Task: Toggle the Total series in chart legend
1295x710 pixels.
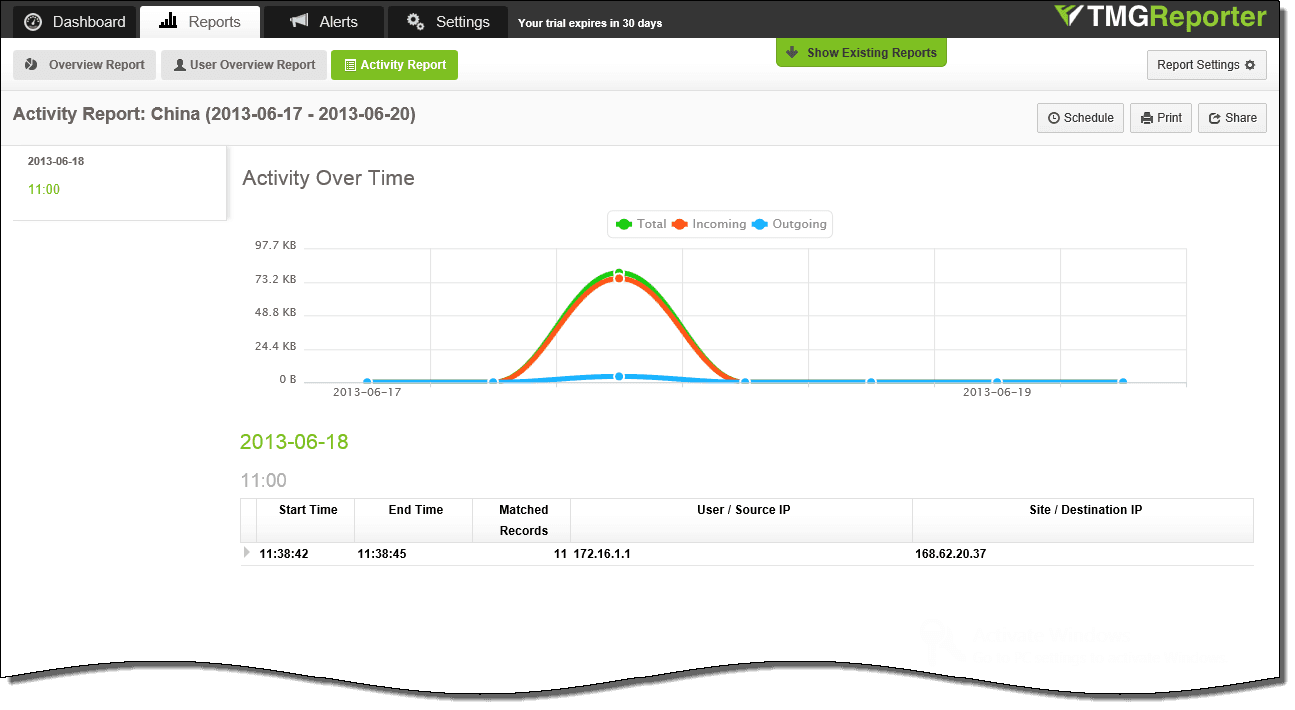Action: tap(642, 224)
